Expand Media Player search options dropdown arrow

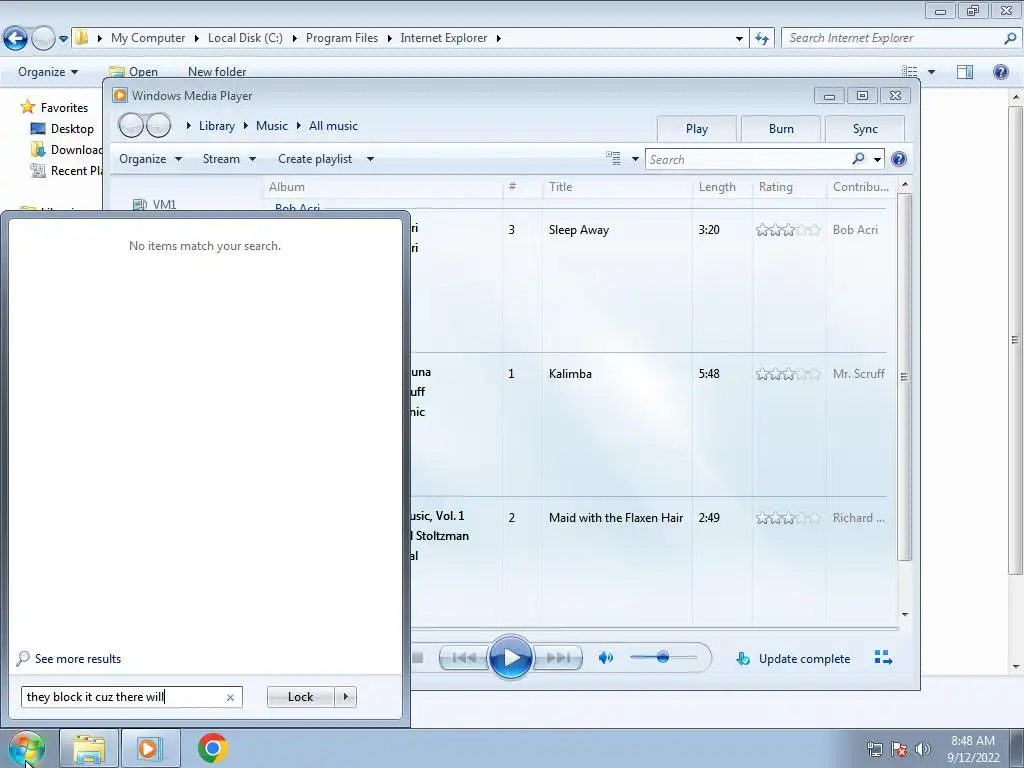(877, 159)
